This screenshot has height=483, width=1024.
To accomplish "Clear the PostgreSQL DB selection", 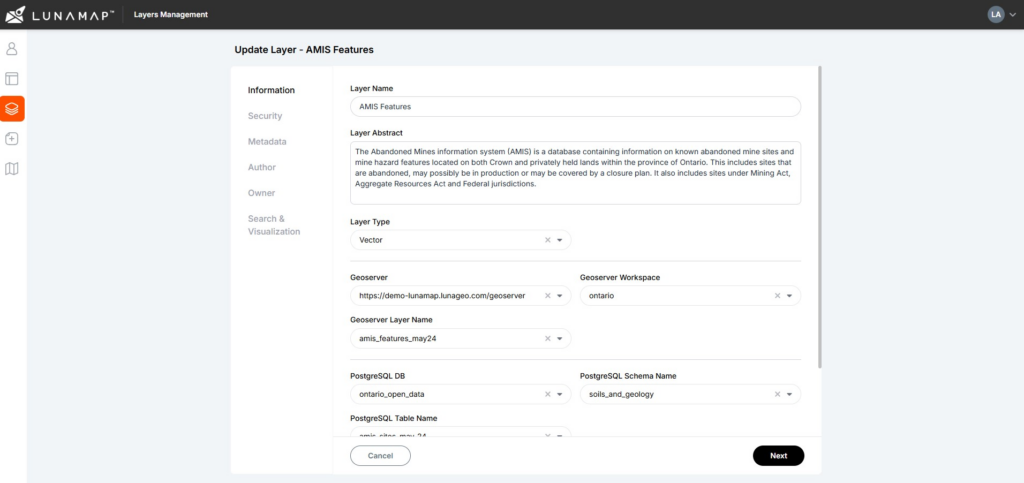I will 548,394.
